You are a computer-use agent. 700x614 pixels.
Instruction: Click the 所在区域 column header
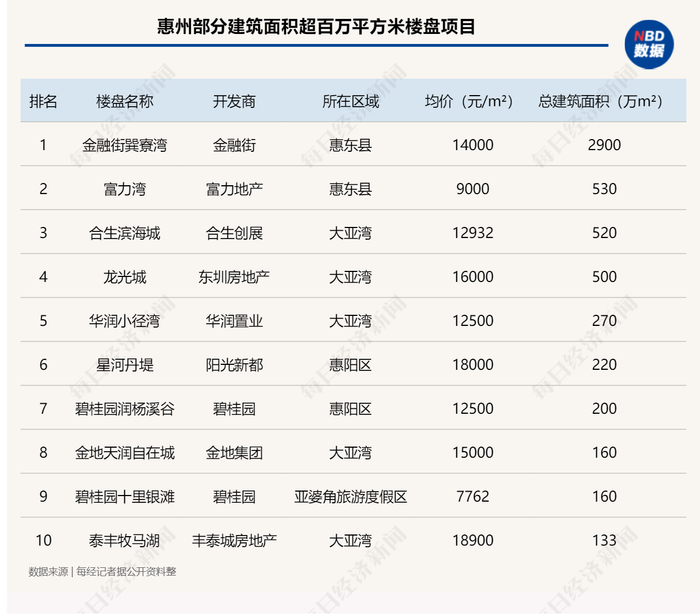click(x=350, y=101)
